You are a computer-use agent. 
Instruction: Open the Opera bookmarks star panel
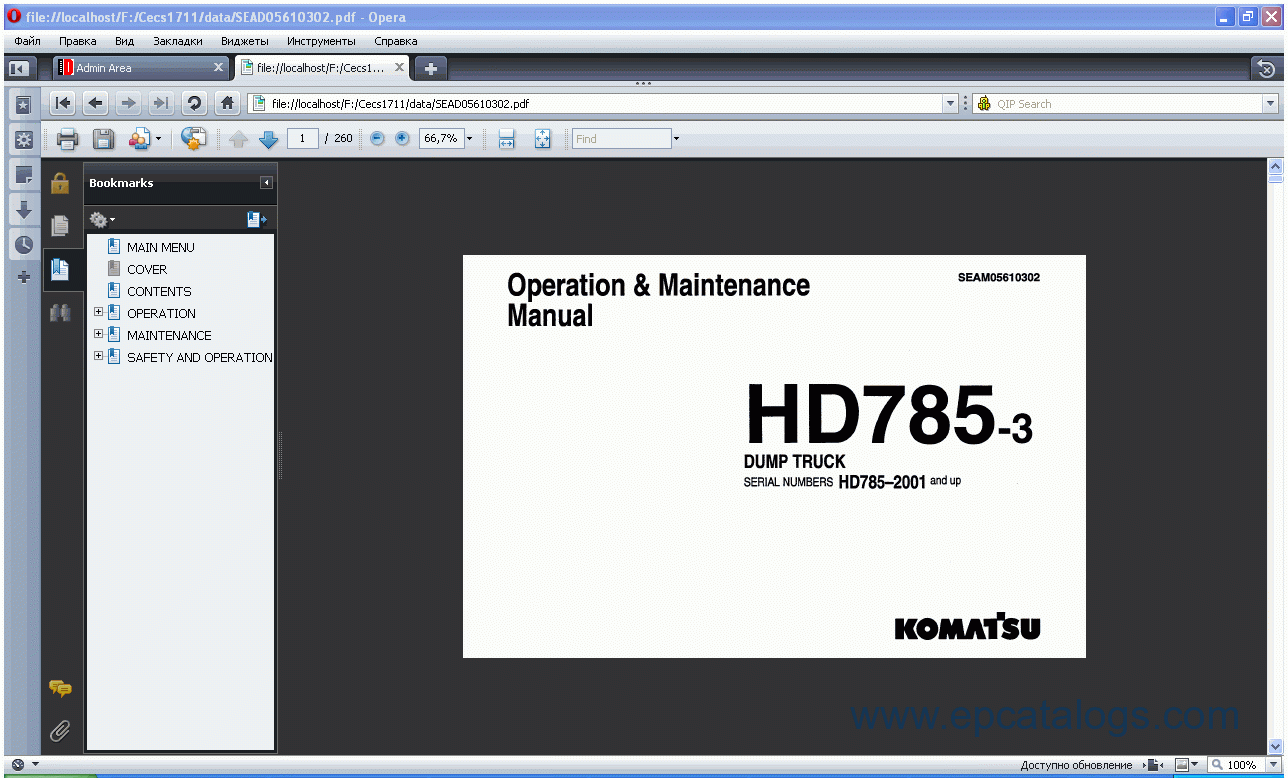[23, 105]
